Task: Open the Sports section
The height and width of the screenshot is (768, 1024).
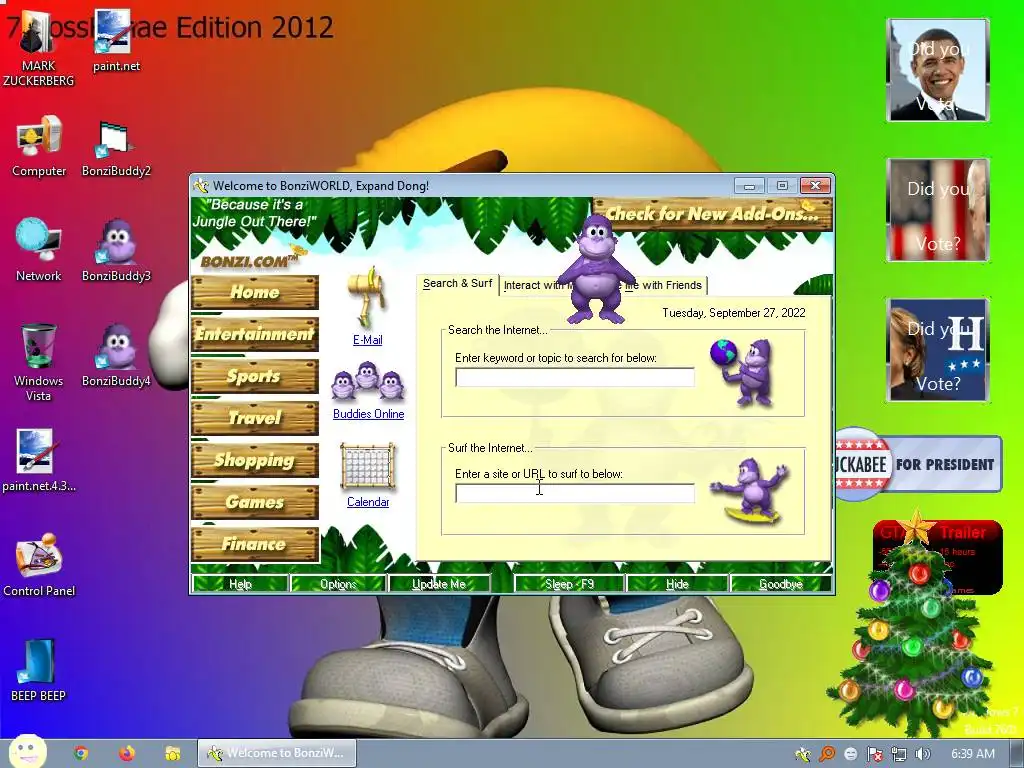Action: [255, 376]
